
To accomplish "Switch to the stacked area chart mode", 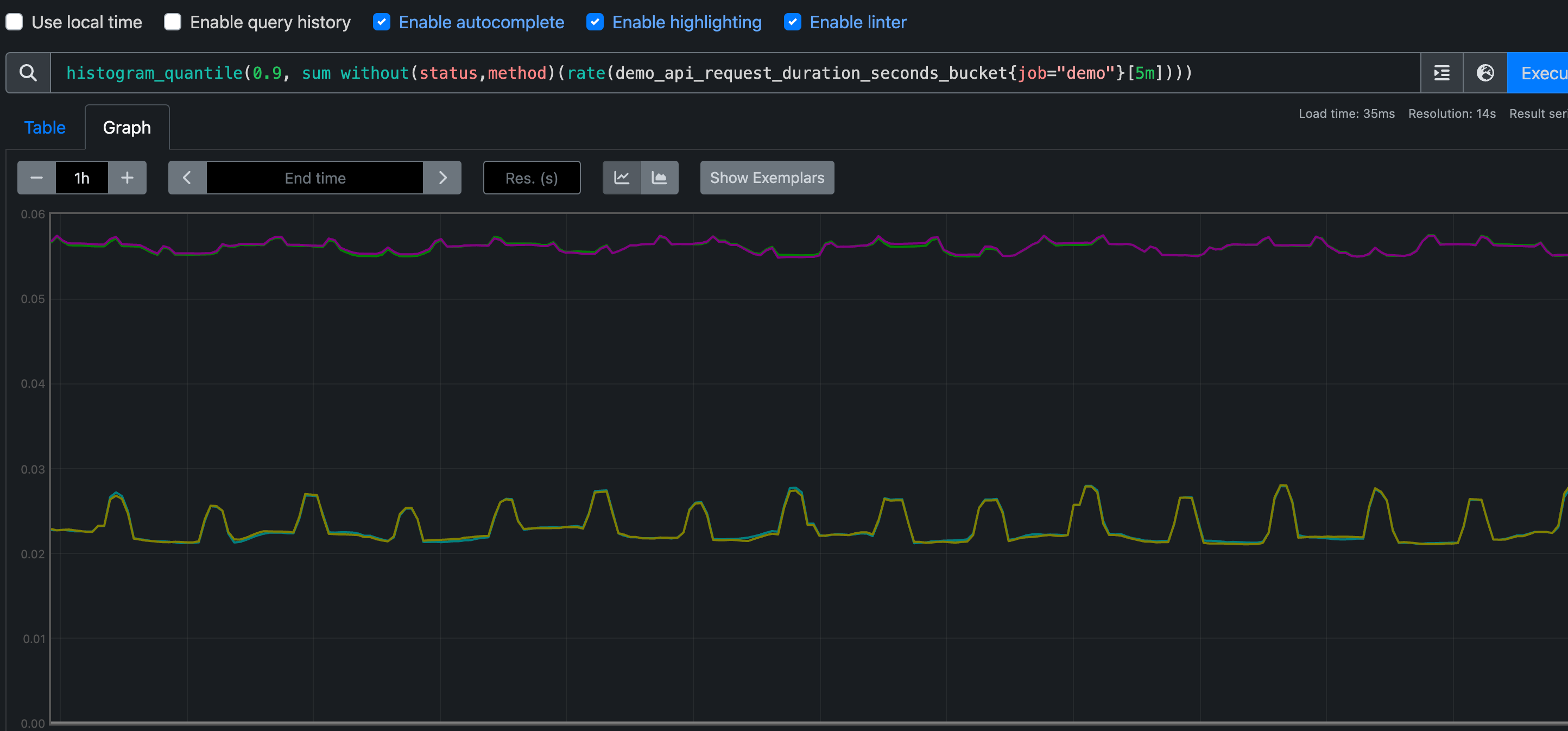I will coord(660,178).
